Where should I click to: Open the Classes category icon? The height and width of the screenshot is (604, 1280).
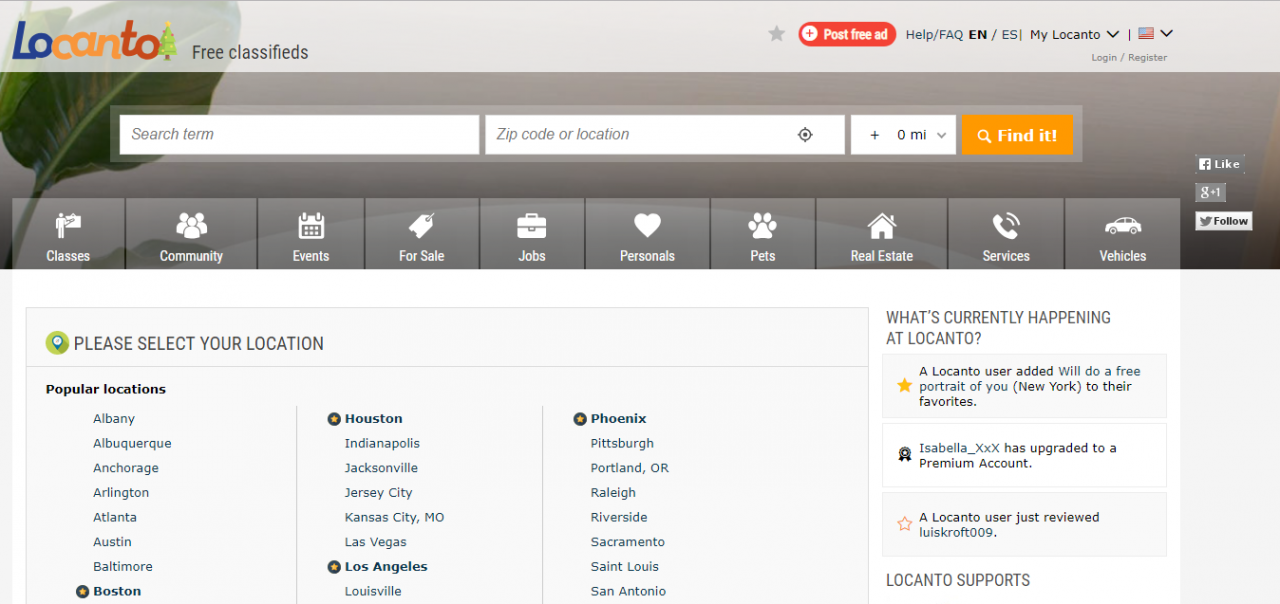click(x=68, y=225)
